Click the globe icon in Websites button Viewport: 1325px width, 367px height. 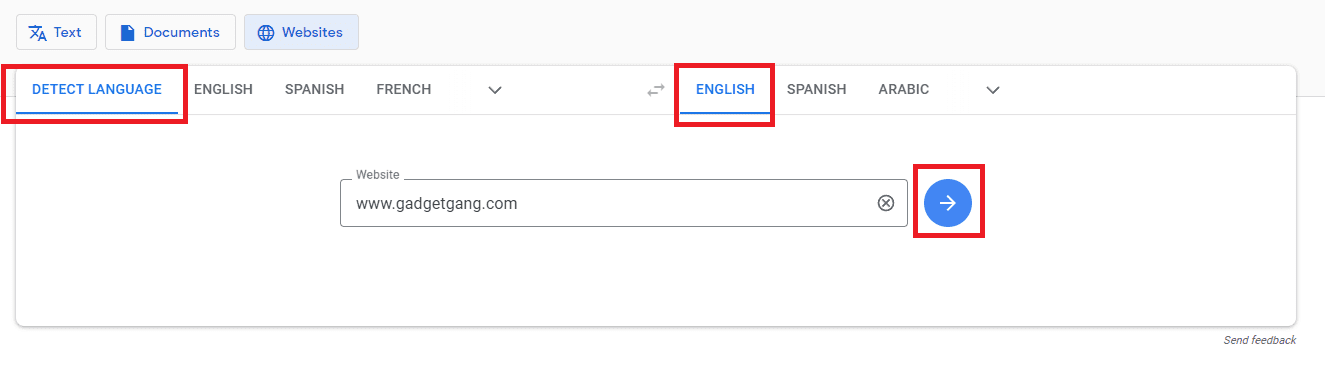[266, 32]
